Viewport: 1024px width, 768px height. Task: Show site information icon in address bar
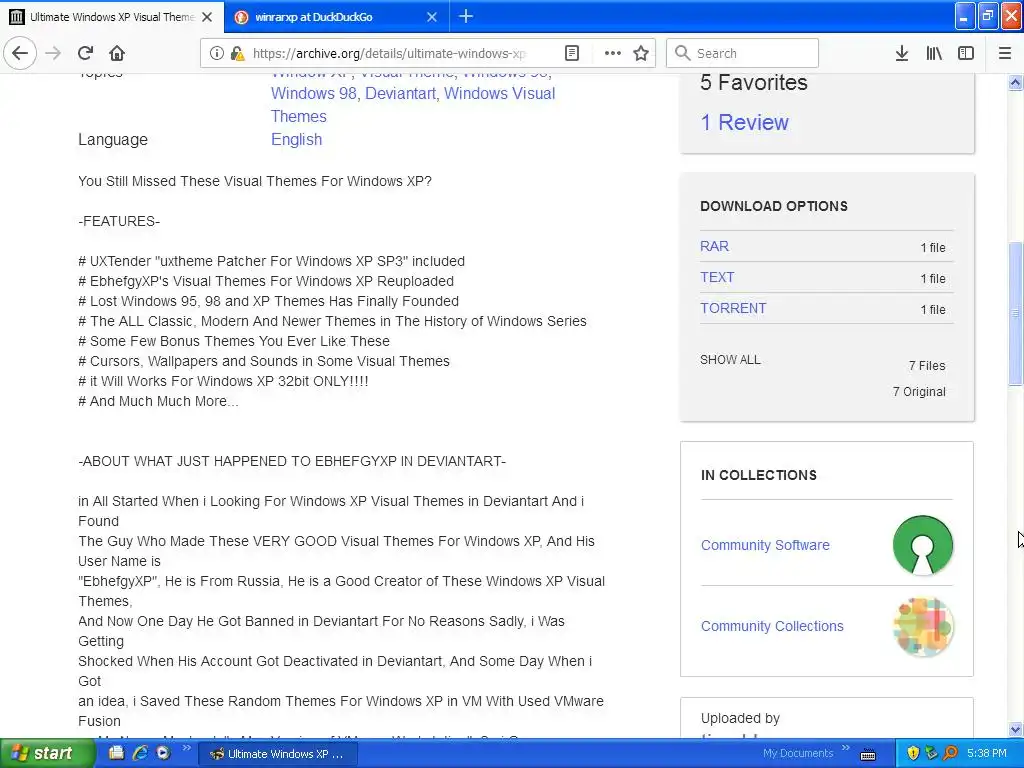tap(216, 53)
